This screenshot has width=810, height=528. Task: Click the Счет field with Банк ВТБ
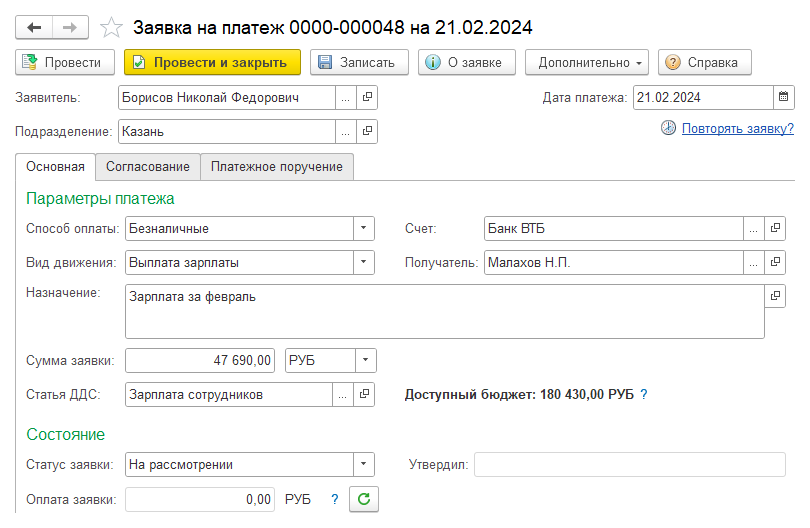tap(614, 228)
